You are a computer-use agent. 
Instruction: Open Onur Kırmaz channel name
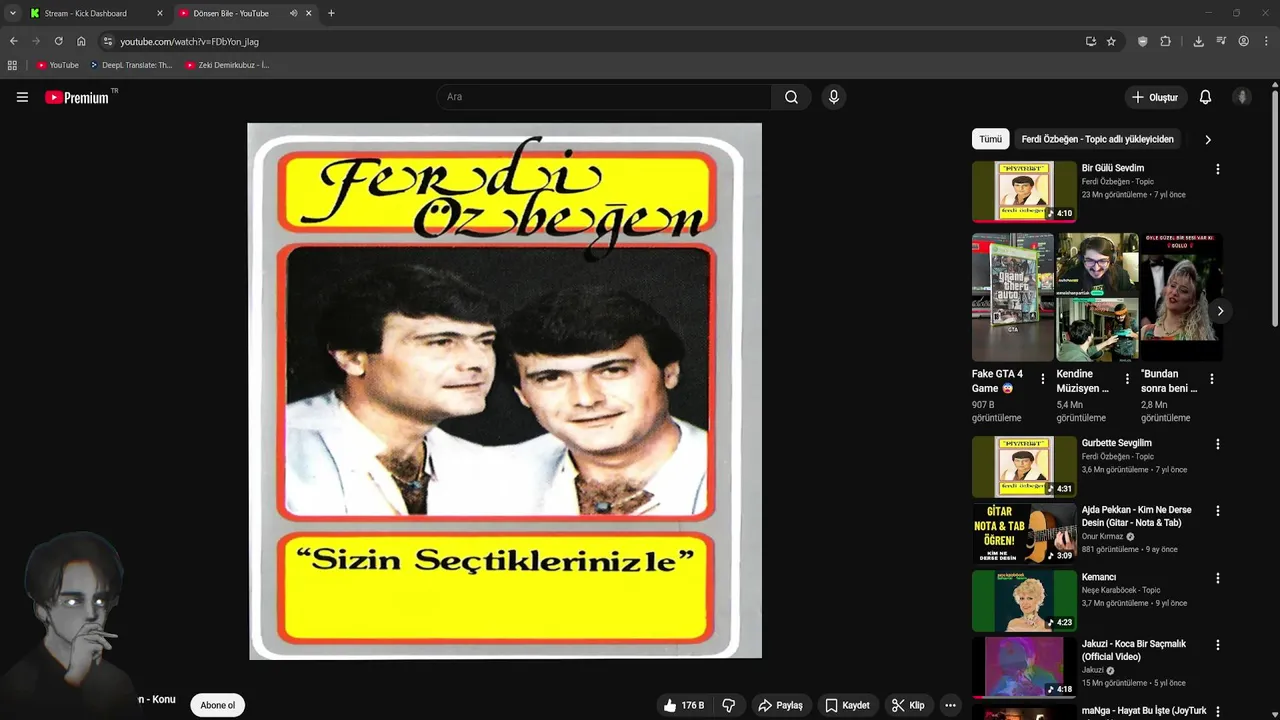pos(1103,536)
